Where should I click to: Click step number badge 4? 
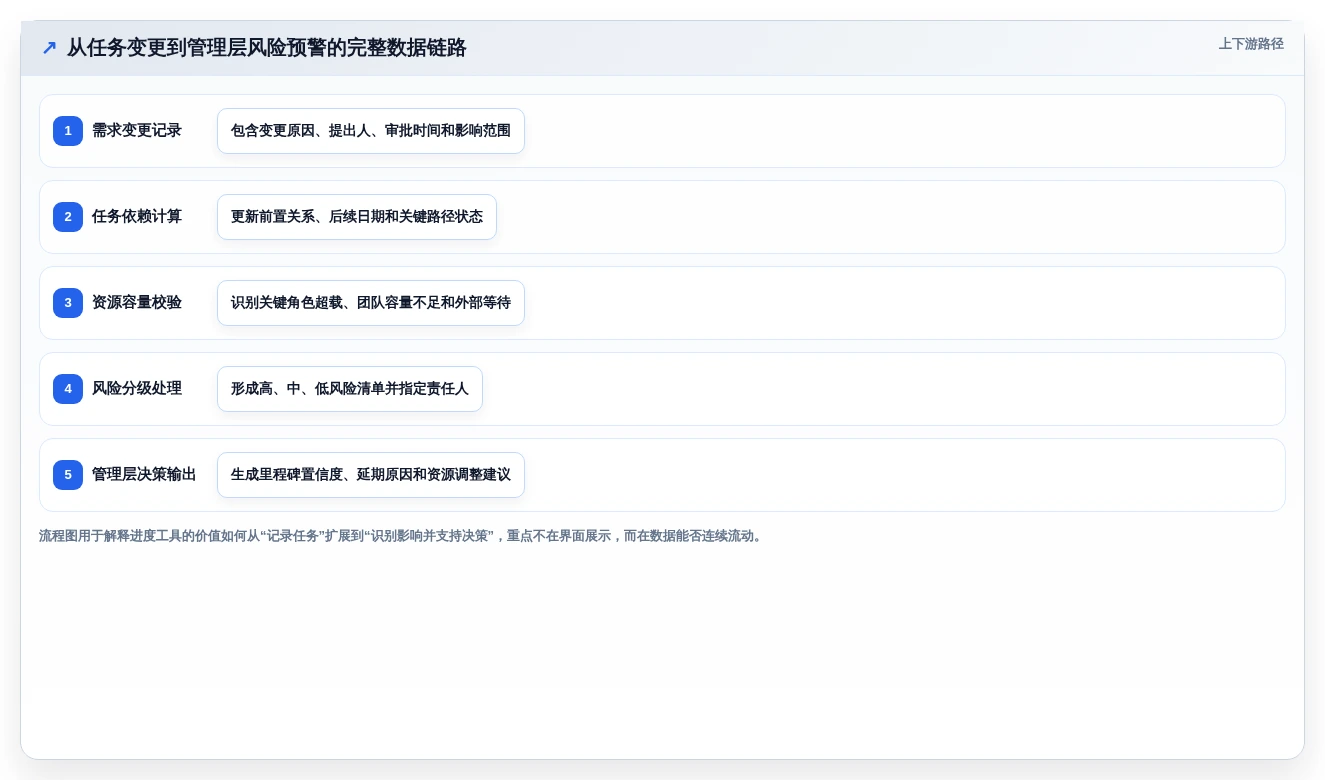tap(68, 389)
